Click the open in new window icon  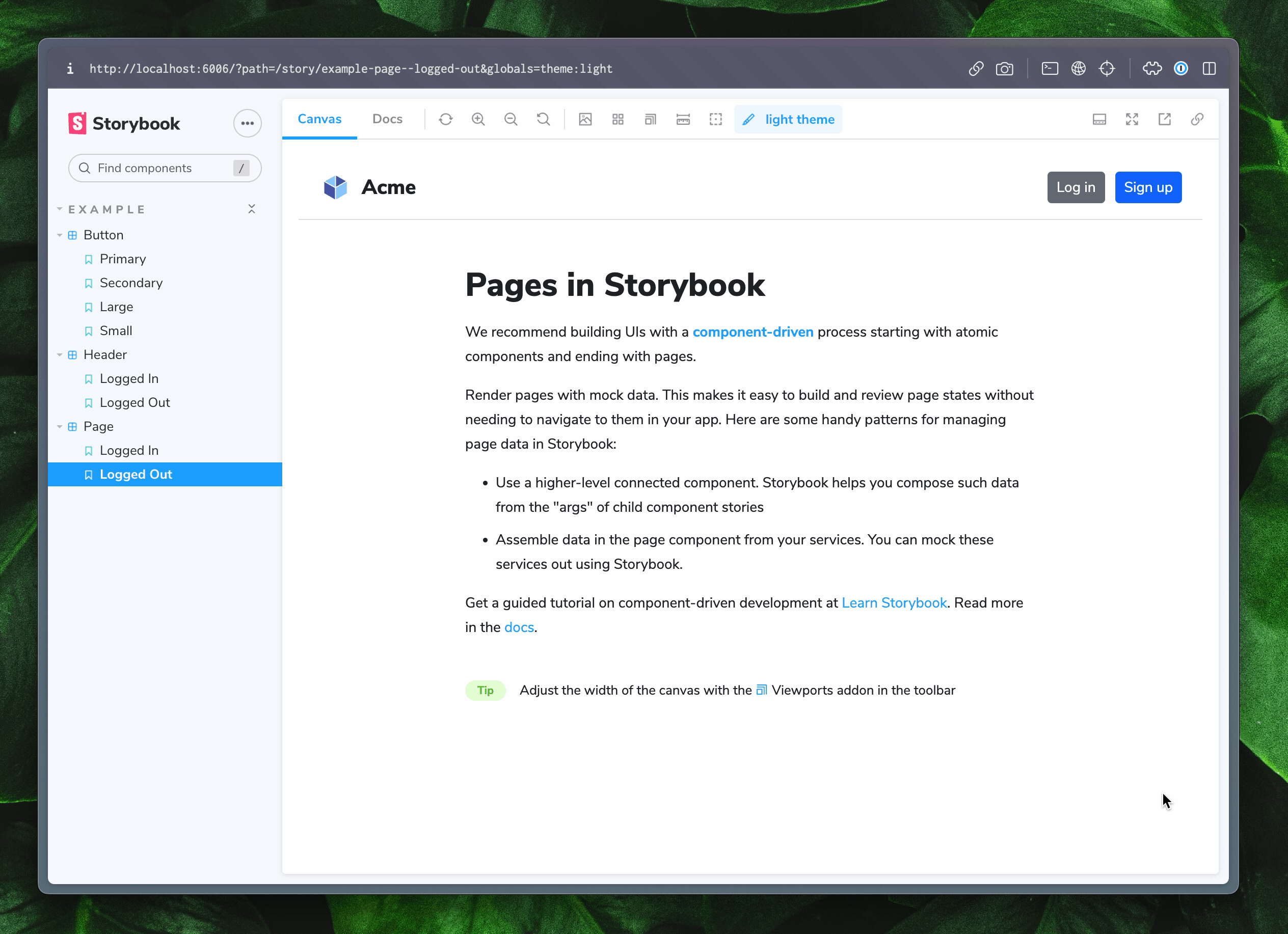(x=1164, y=119)
